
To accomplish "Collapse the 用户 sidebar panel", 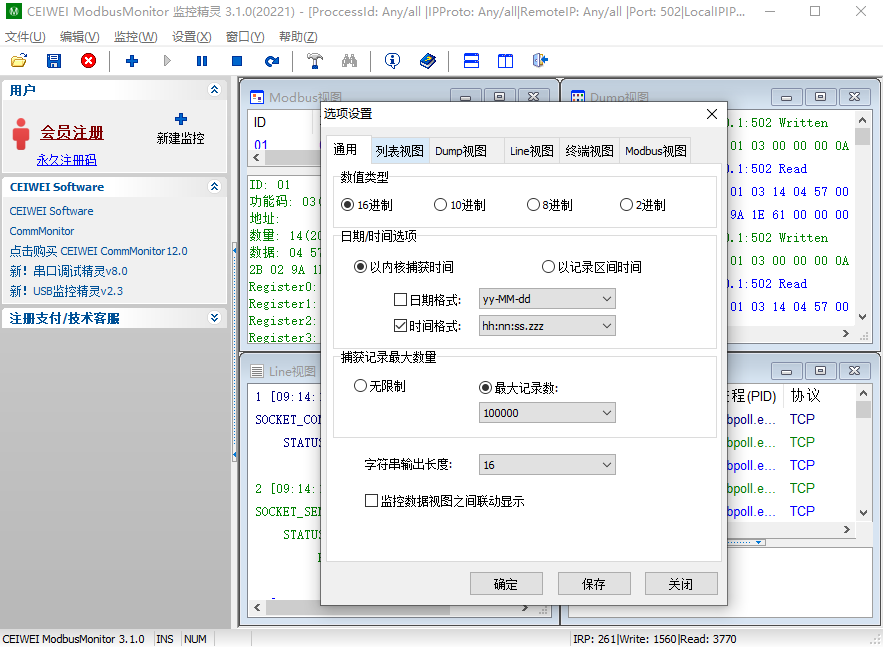I will (215, 90).
